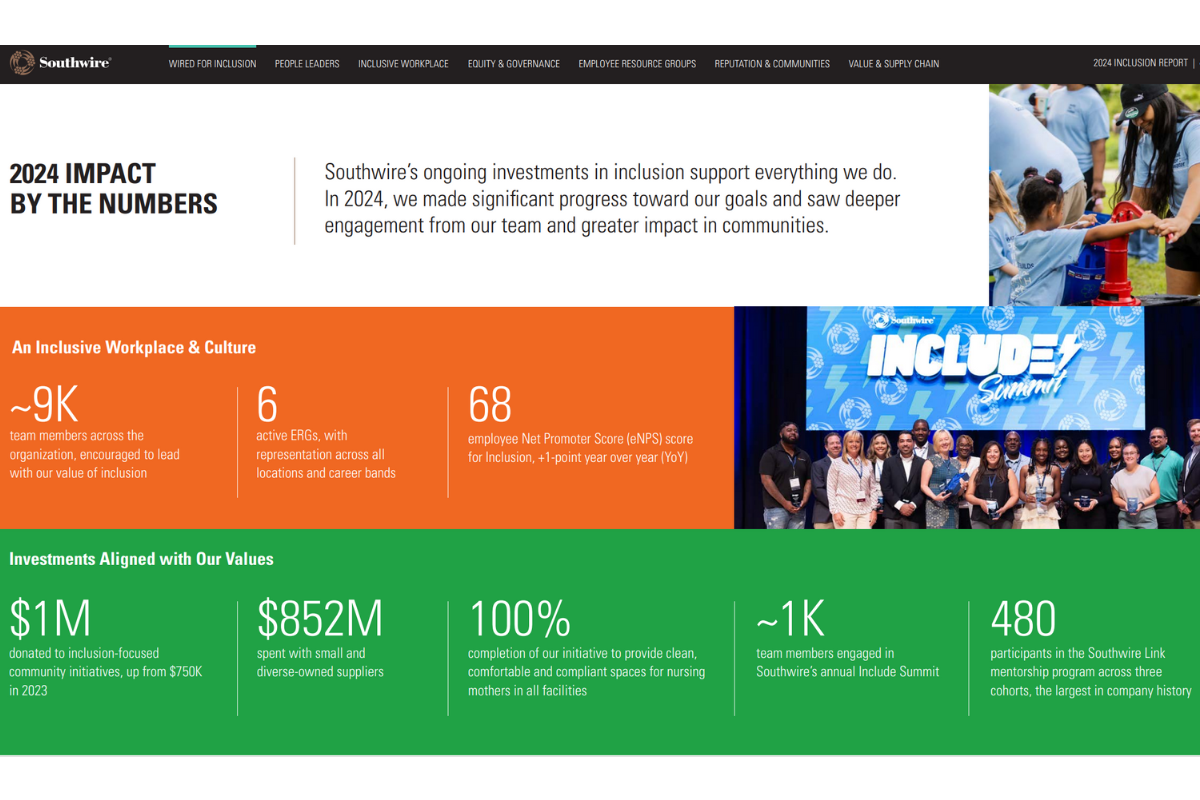Navigate to Reputation & Communities

pos(772,64)
